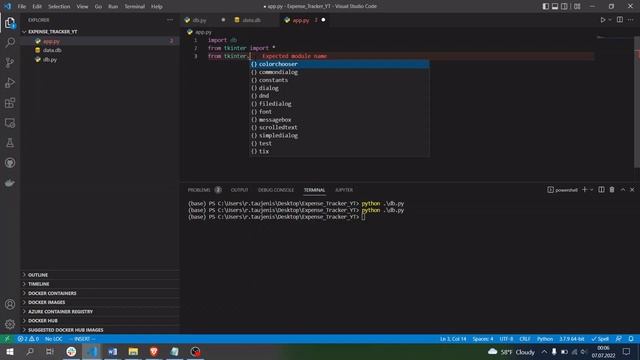Open Microsoft Word from the taskbar
640x360 pixels.
tap(113, 351)
